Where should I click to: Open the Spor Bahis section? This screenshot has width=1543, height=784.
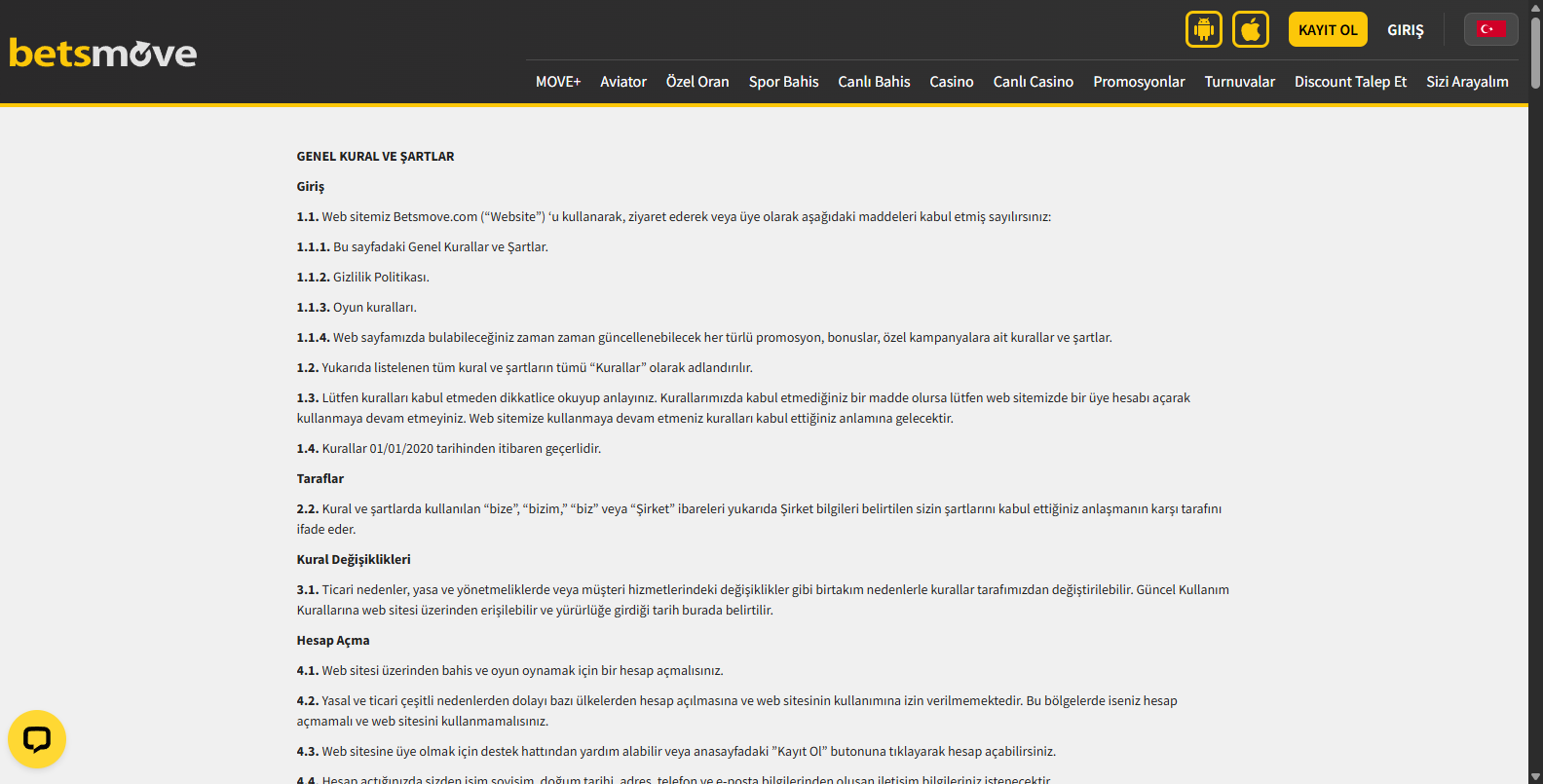pyautogui.click(x=783, y=82)
